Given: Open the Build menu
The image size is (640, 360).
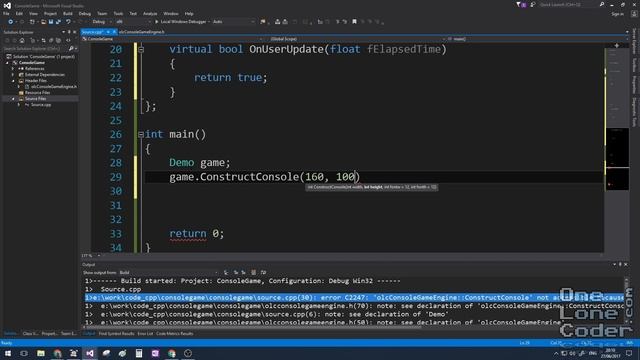Looking at the screenshot, I should pyautogui.click(x=68, y=13).
